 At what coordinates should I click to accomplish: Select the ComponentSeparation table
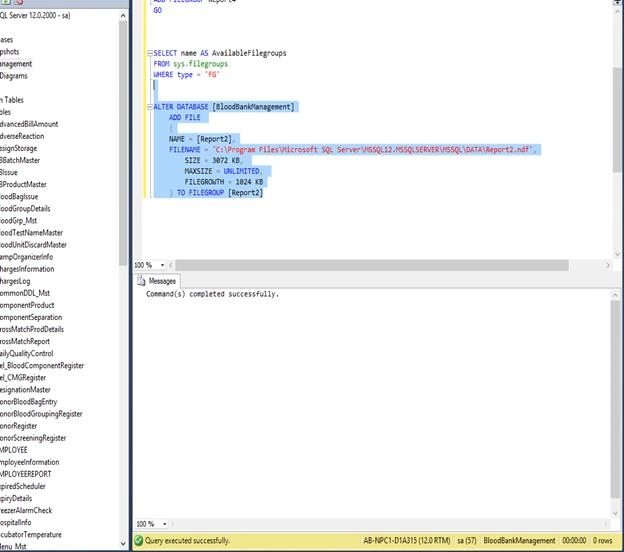31,317
